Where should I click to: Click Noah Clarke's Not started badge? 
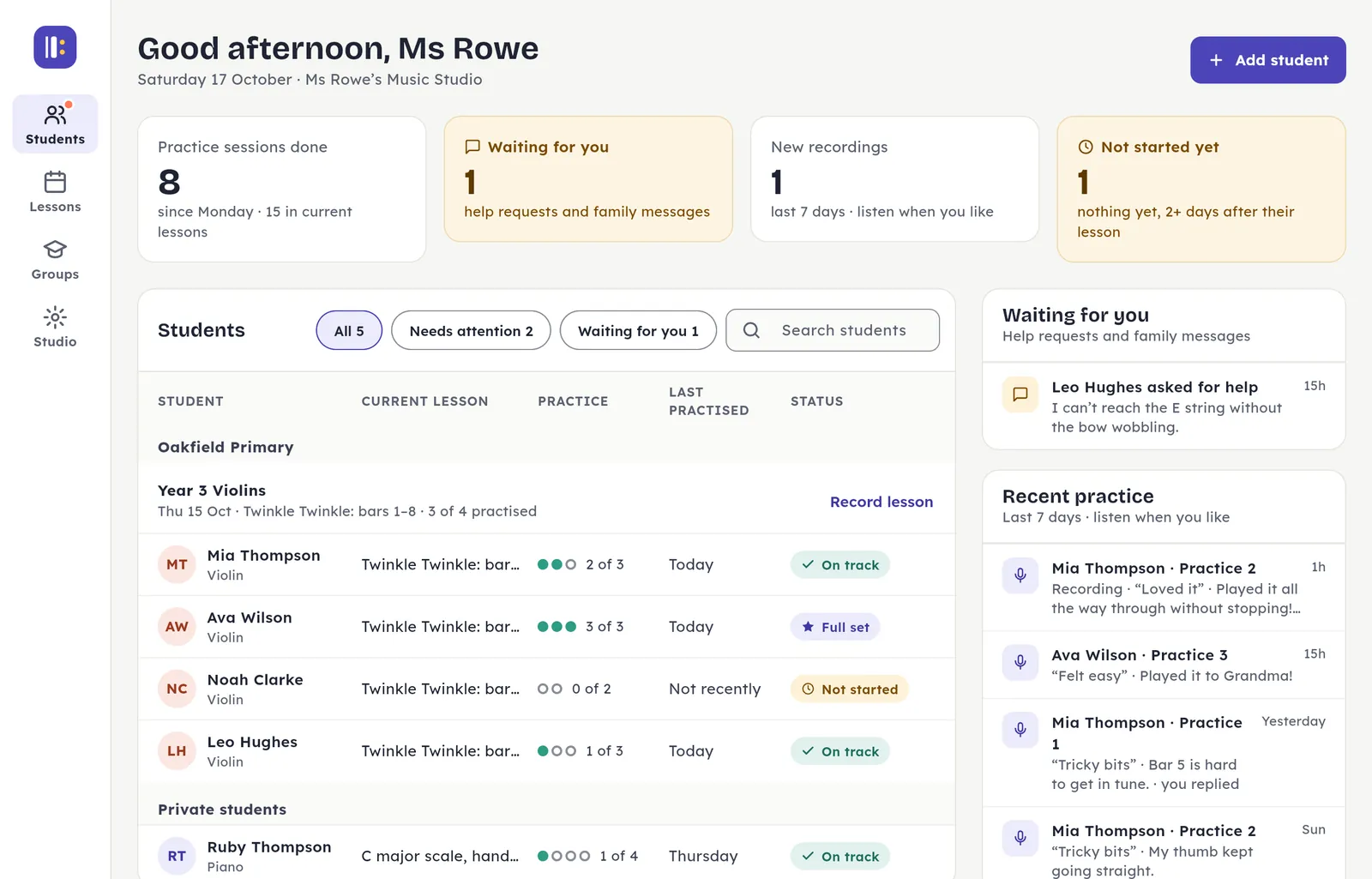(849, 689)
